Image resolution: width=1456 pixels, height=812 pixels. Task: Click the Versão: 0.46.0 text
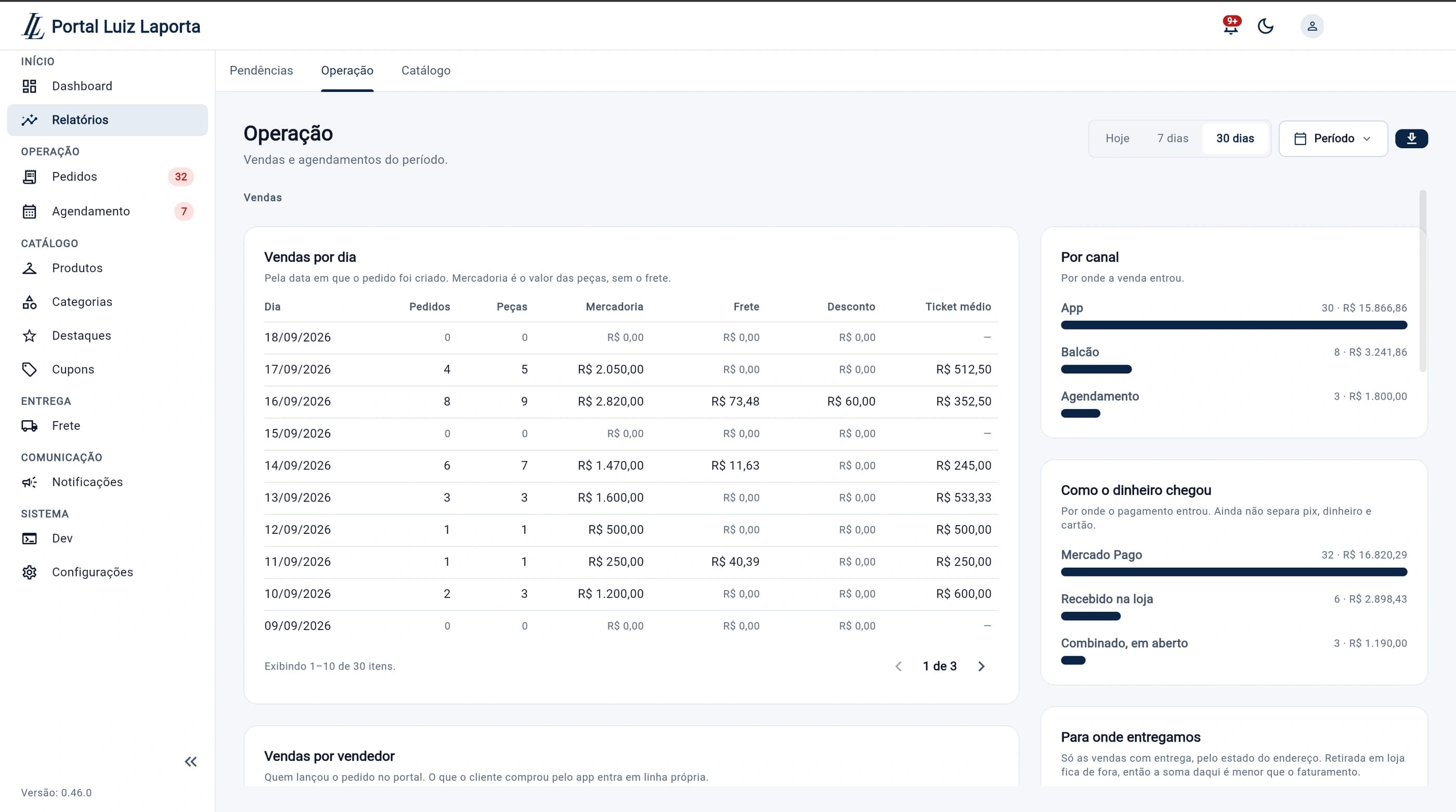tap(57, 793)
